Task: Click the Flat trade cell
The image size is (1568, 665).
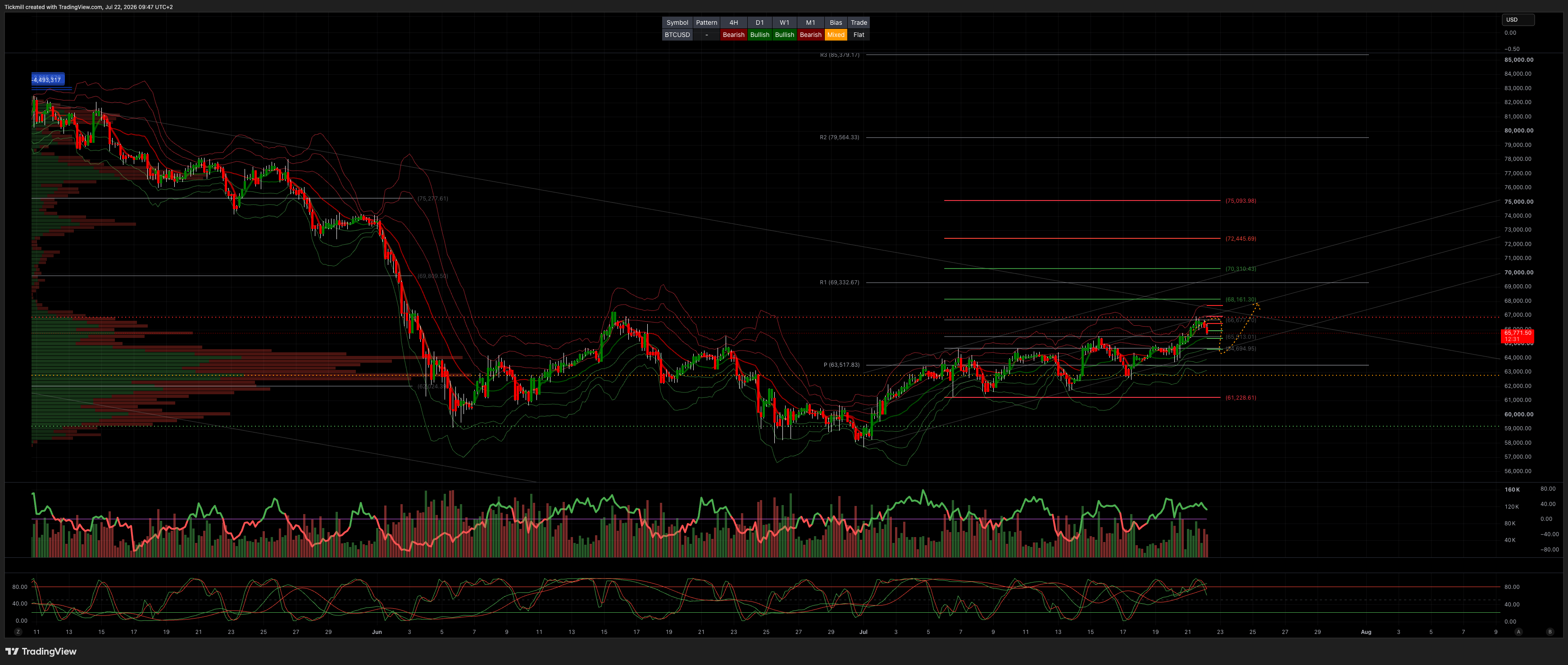Action: (x=859, y=35)
